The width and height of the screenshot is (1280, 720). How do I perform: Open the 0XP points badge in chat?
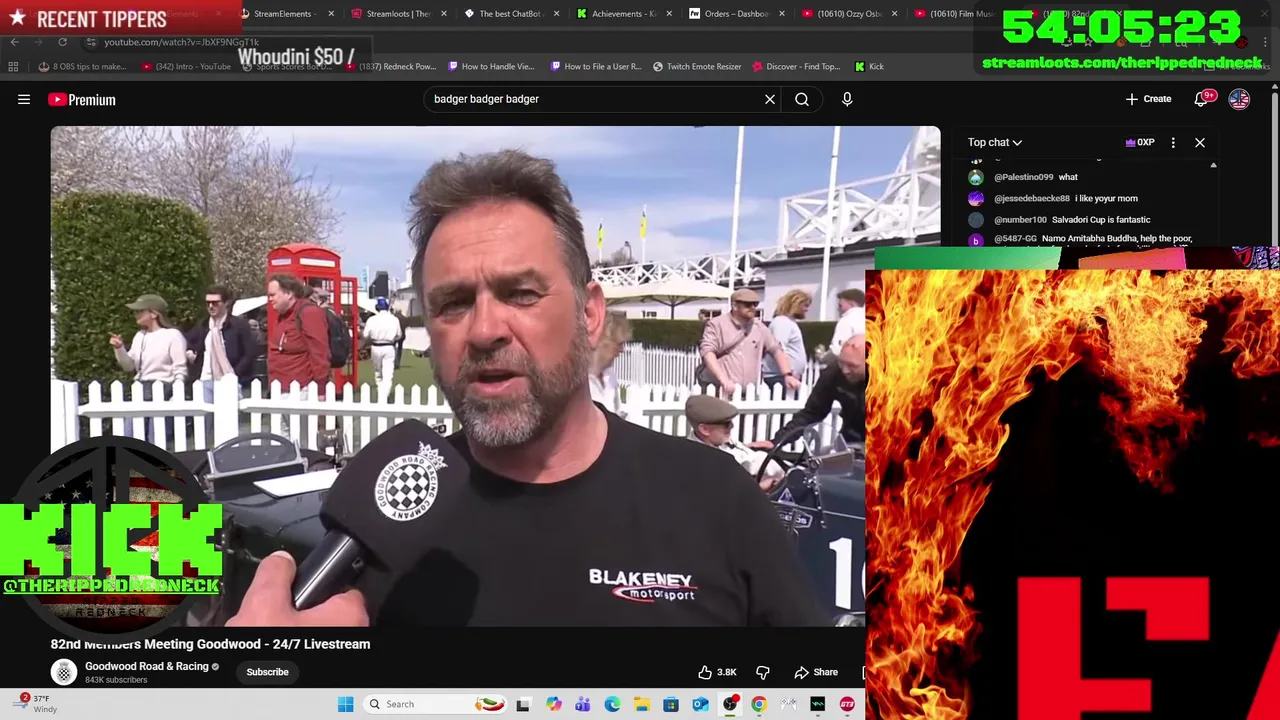coord(1140,142)
